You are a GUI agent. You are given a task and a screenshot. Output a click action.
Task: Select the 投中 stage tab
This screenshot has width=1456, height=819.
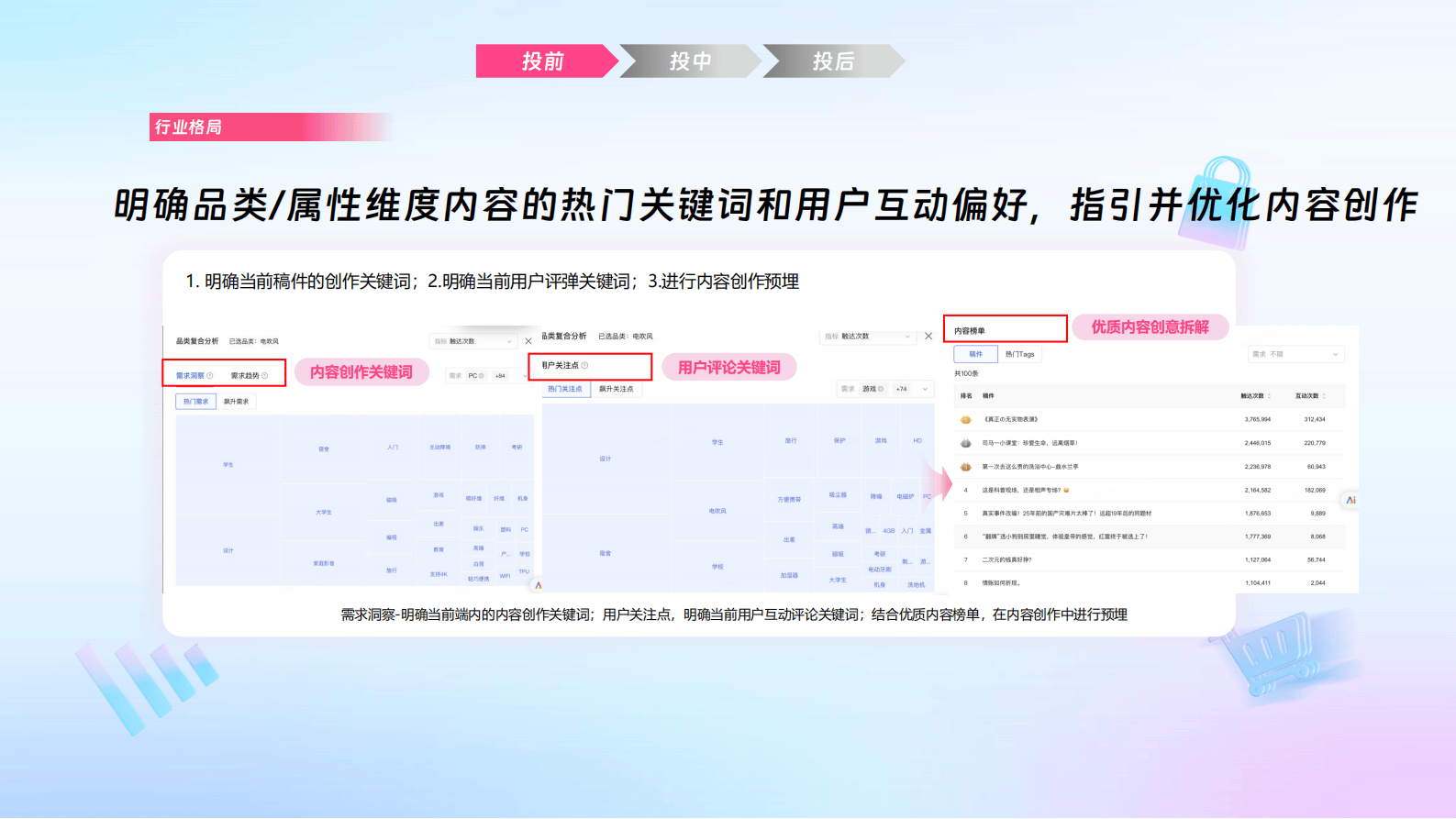click(x=690, y=61)
